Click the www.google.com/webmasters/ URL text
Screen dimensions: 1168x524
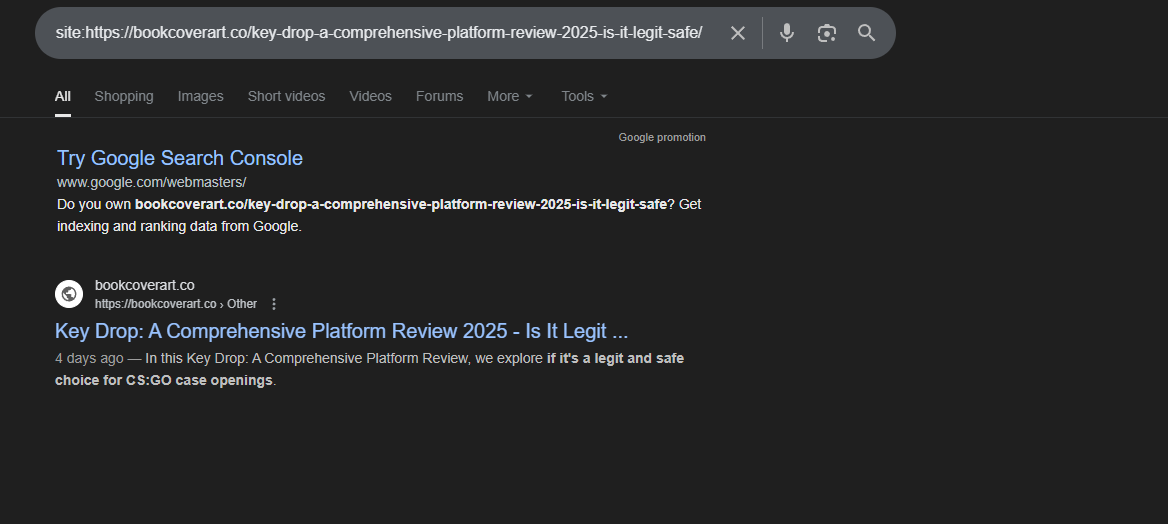pos(151,182)
